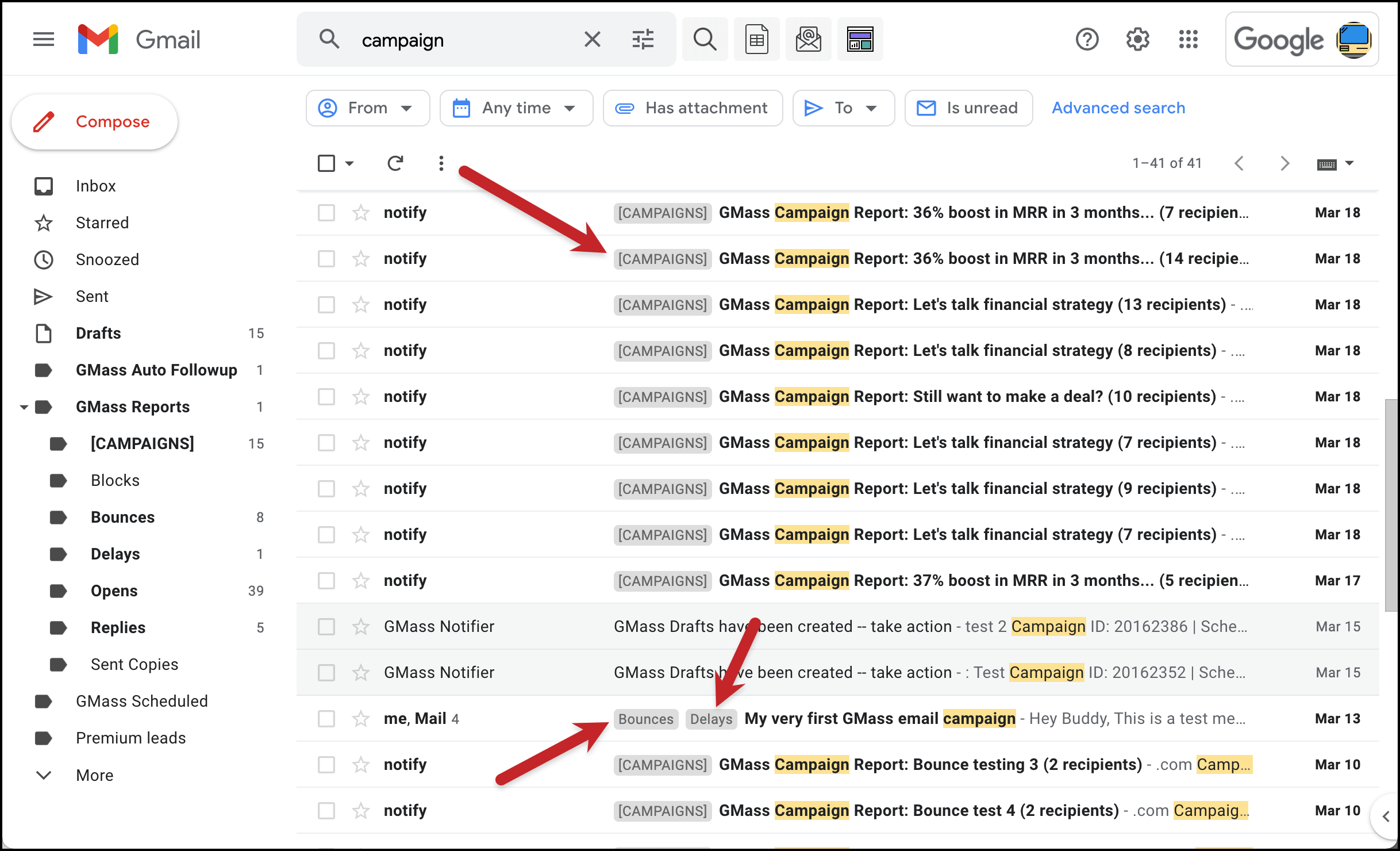The image size is (1400, 851).
Task: Open the GMass dashboard icon
Action: tap(860, 40)
